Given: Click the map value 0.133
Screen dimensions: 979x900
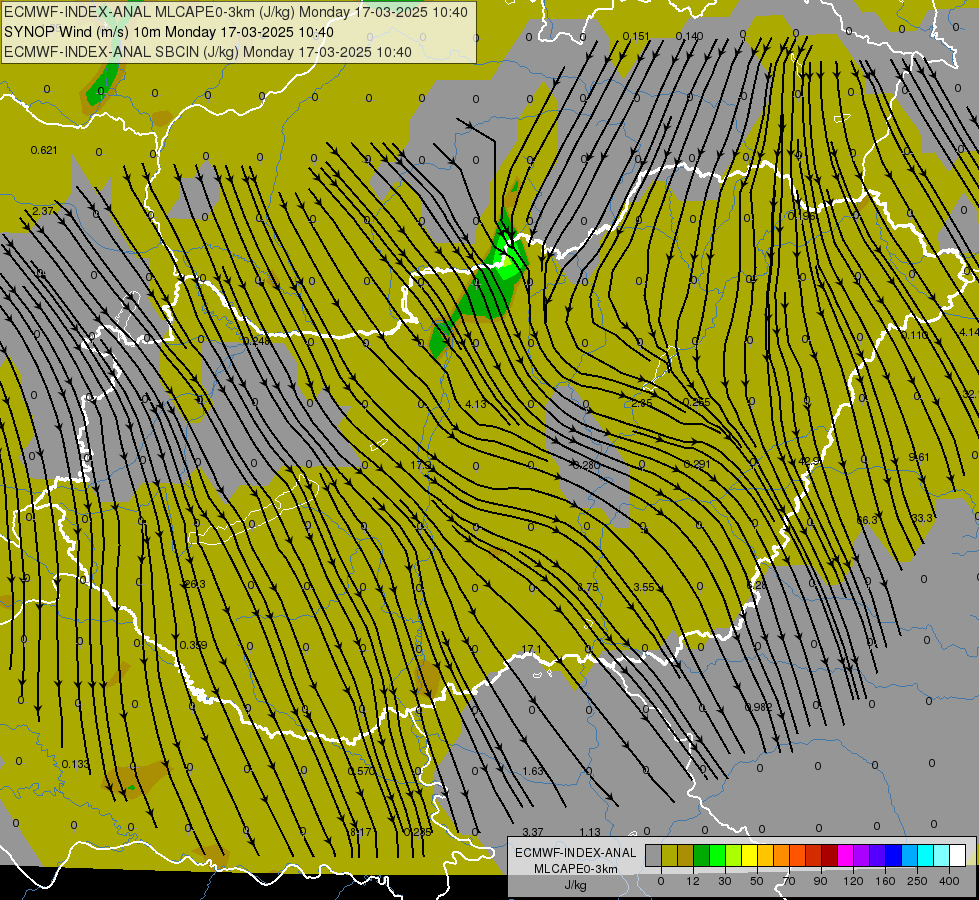Looking at the screenshot, I should pyautogui.click(x=76, y=764).
